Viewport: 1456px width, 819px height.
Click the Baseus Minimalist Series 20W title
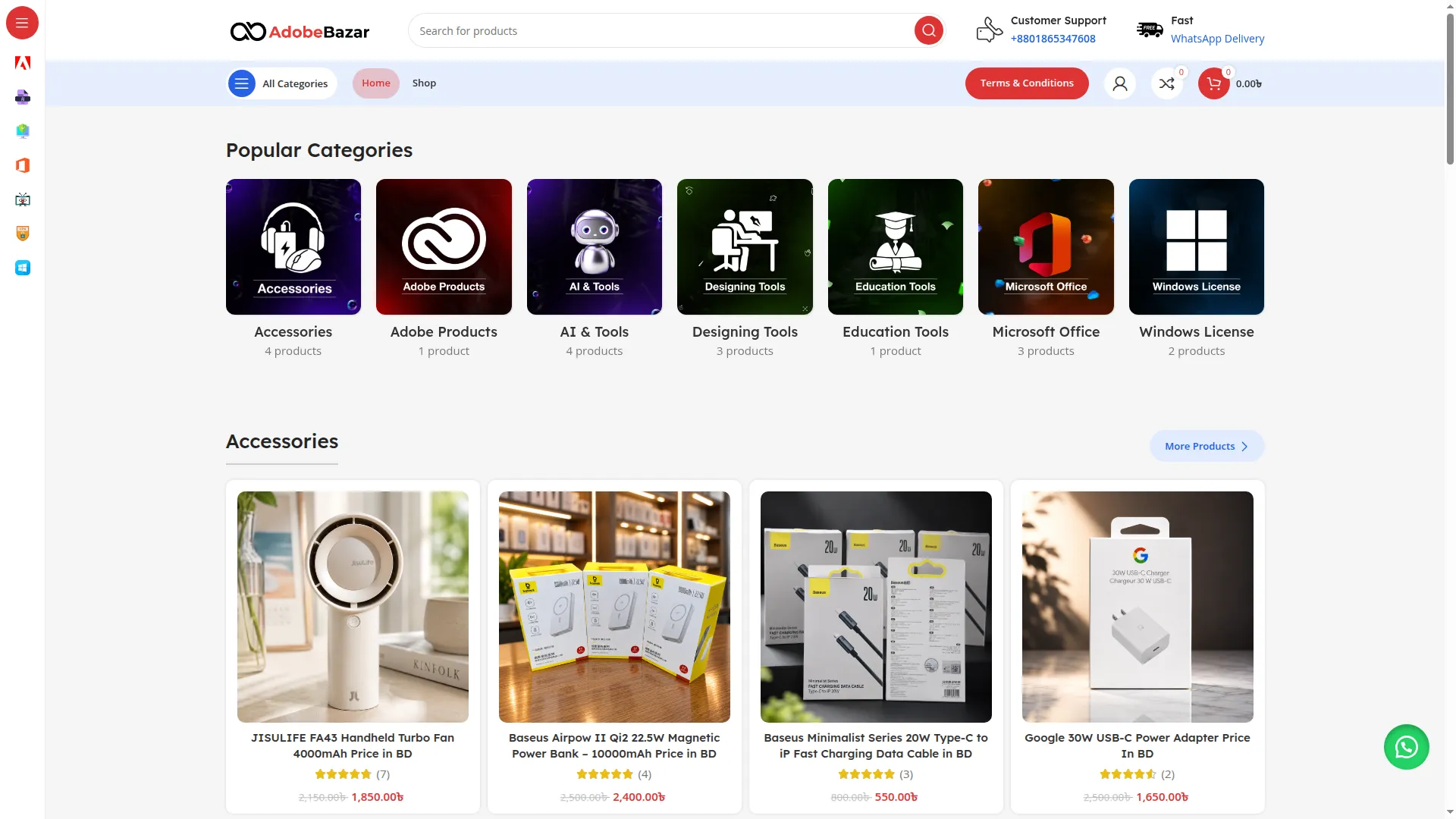pyautogui.click(x=876, y=745)
